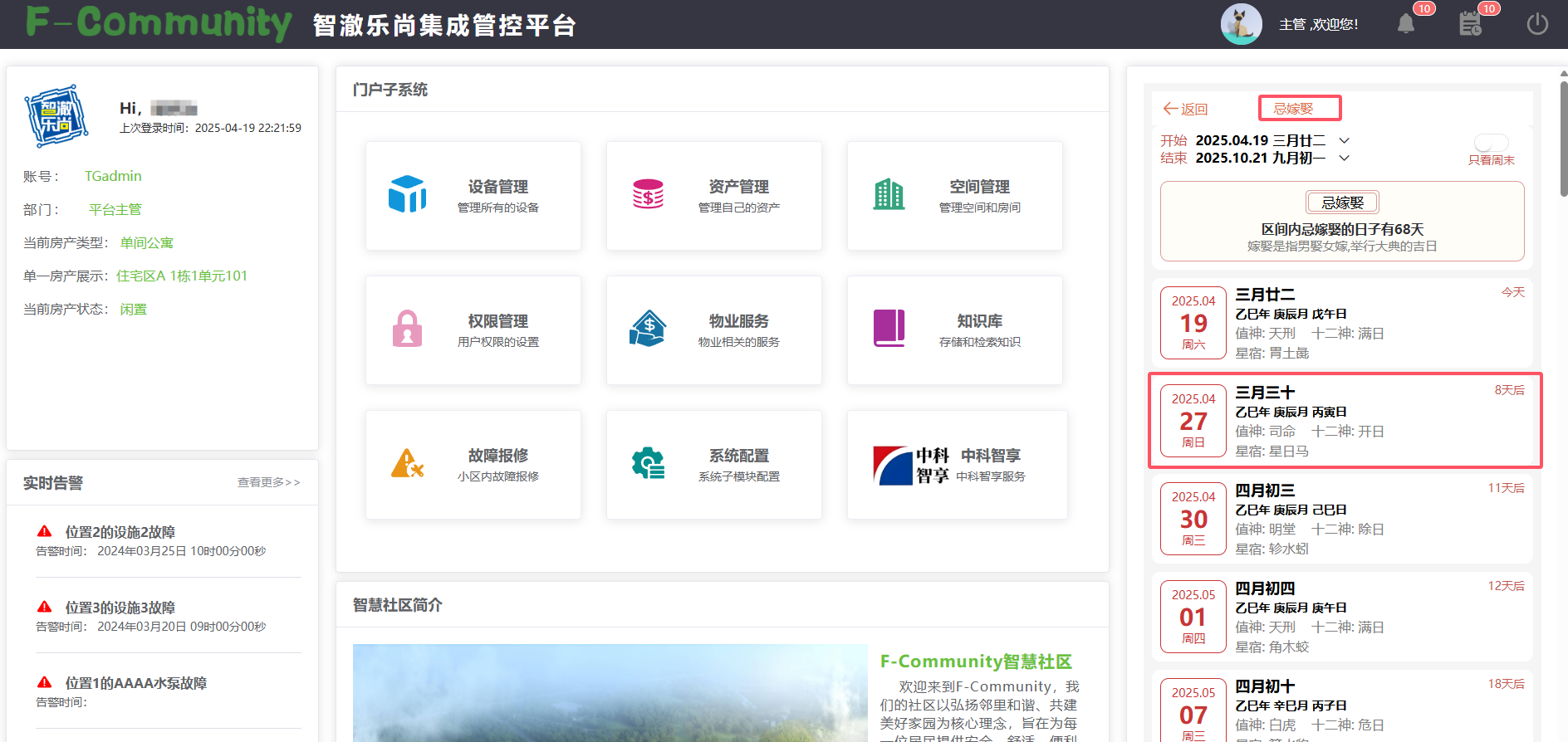Screen dimensions: 1568x742
Task: Click 查看更多>> in 实时告警
Action: (x=269, y=482)
